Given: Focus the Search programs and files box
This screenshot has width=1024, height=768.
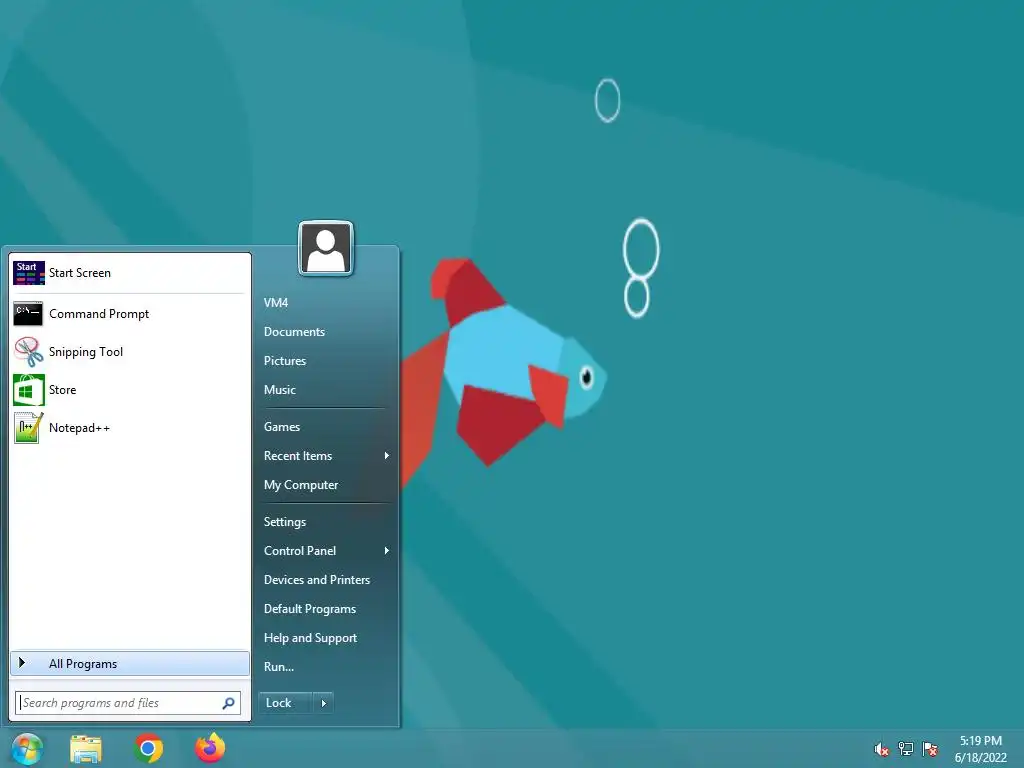Looking at the screenshot, I should click(128, 703).
